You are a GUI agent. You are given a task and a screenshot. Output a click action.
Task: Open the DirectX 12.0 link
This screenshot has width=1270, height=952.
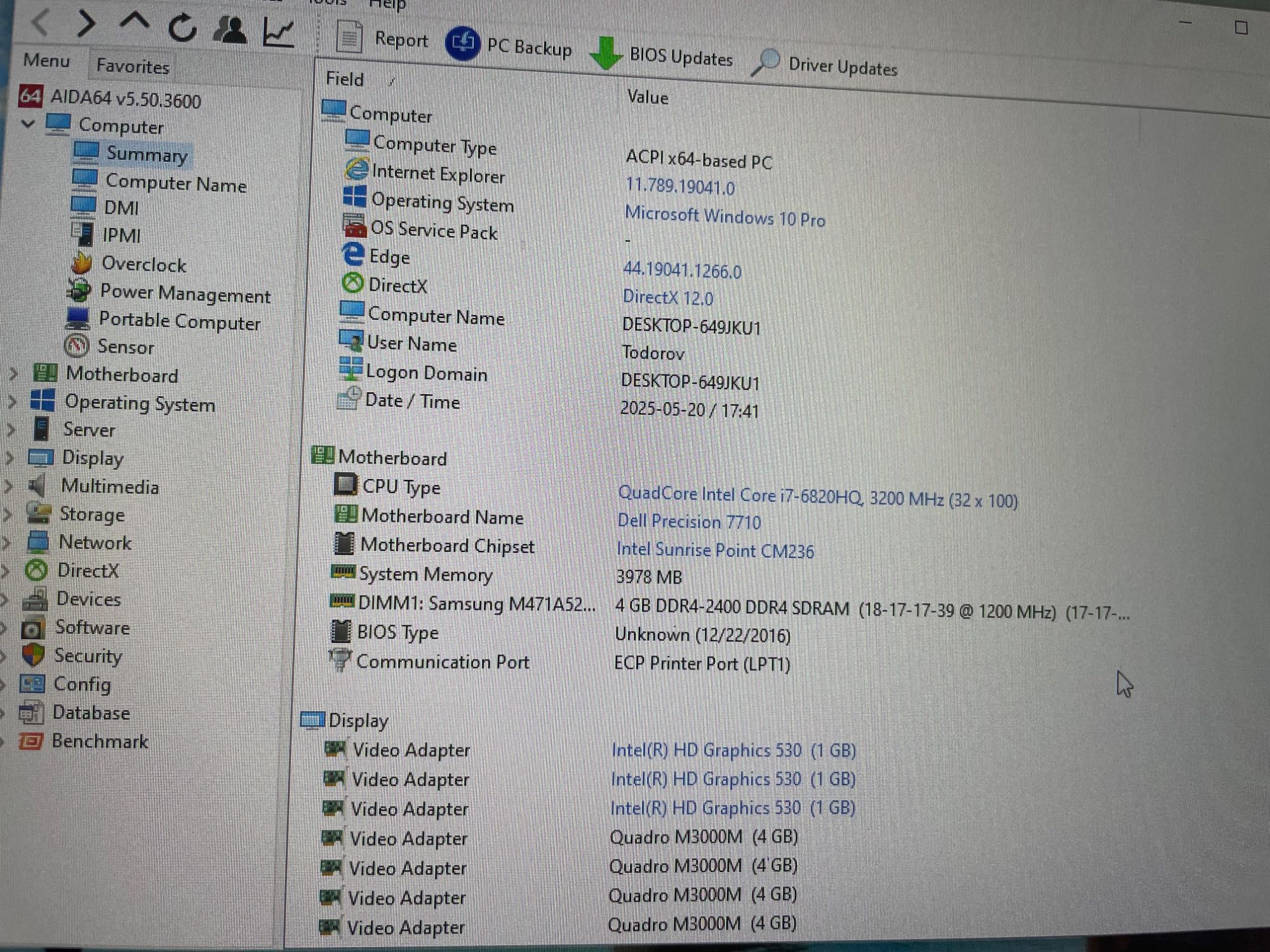(668, 297)
